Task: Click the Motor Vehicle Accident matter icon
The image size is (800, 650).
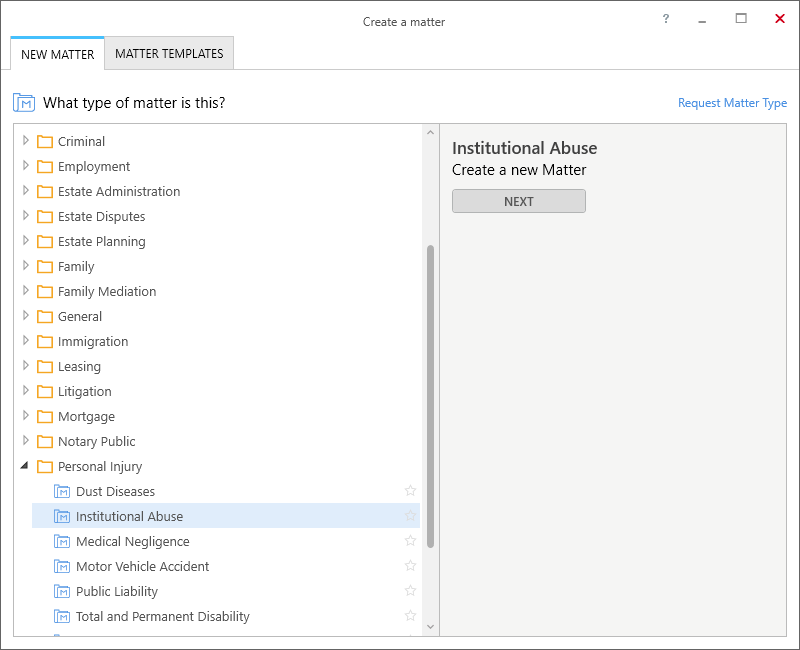Action: tap(62, 566)
